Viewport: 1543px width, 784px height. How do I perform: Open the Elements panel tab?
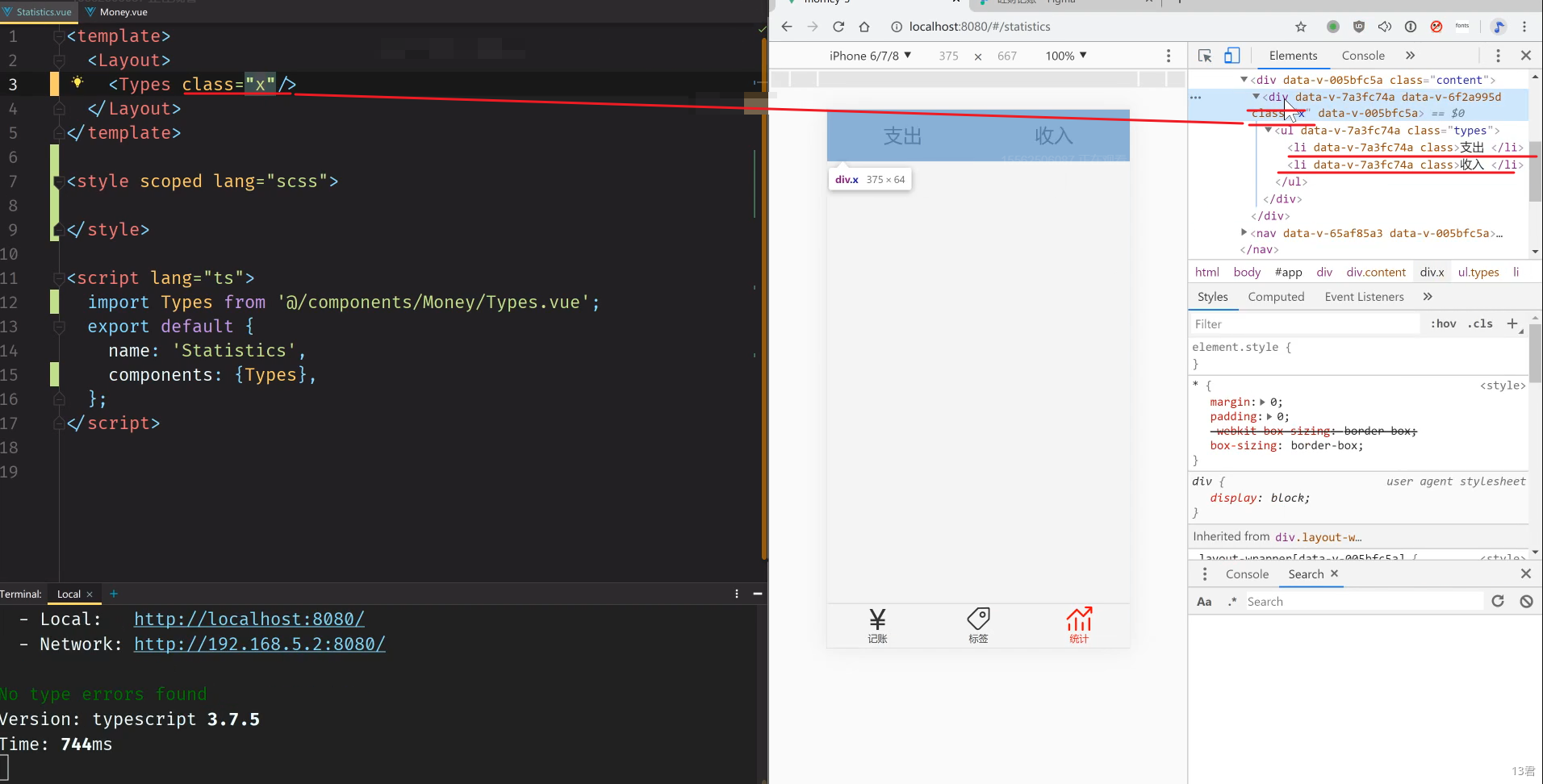coord(1293,56)
